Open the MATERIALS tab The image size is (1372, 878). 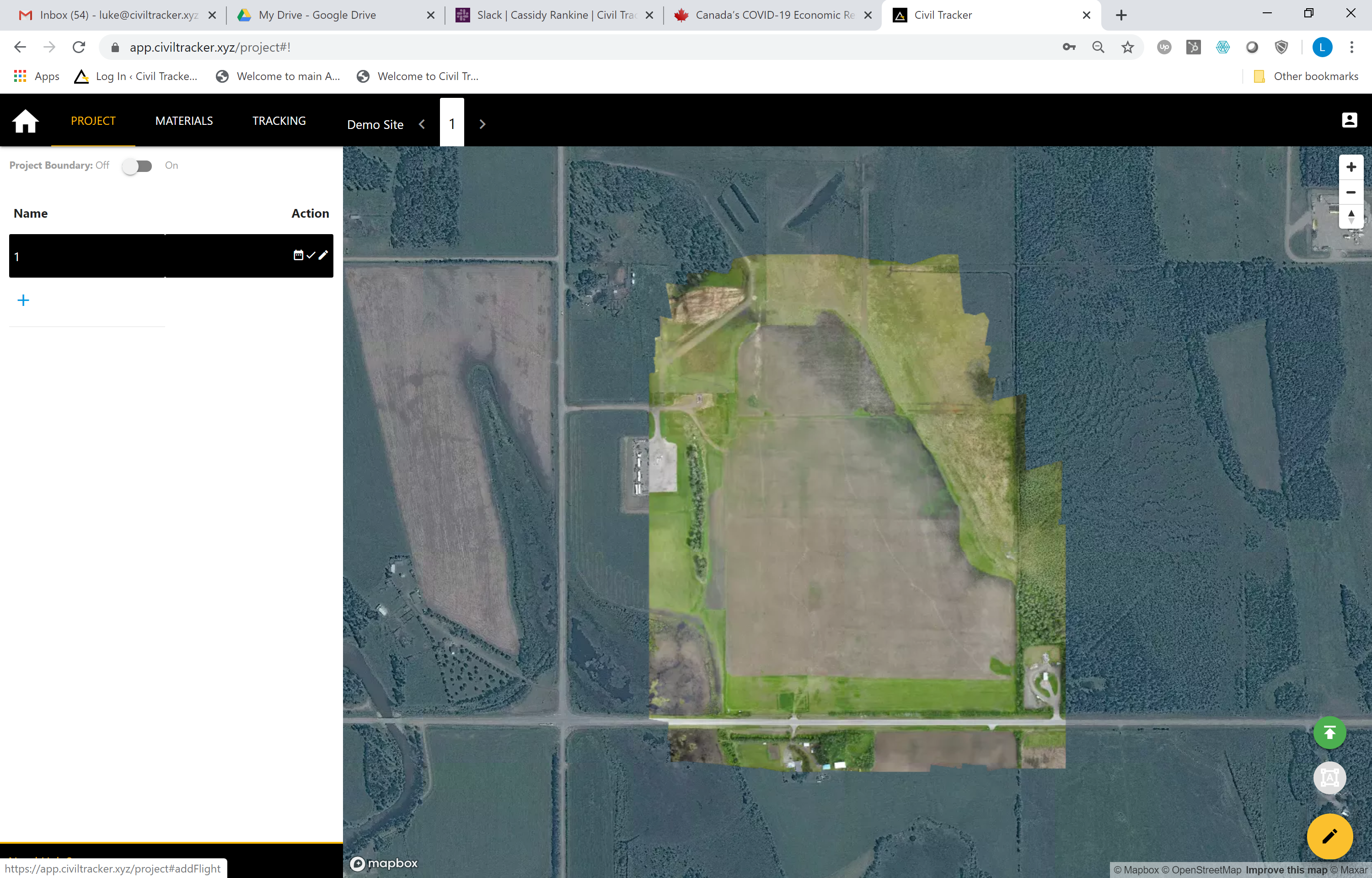184,121
